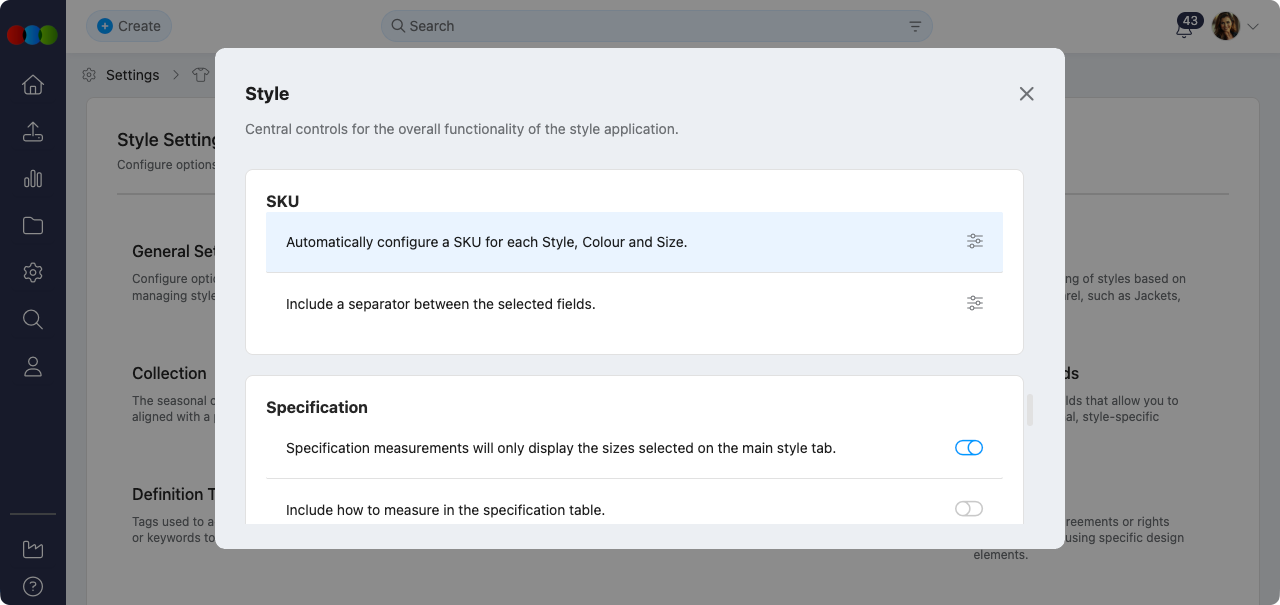Click the Style dialog scrollbar
The width and height of the screenshot is (1280, 605).
1030,410
